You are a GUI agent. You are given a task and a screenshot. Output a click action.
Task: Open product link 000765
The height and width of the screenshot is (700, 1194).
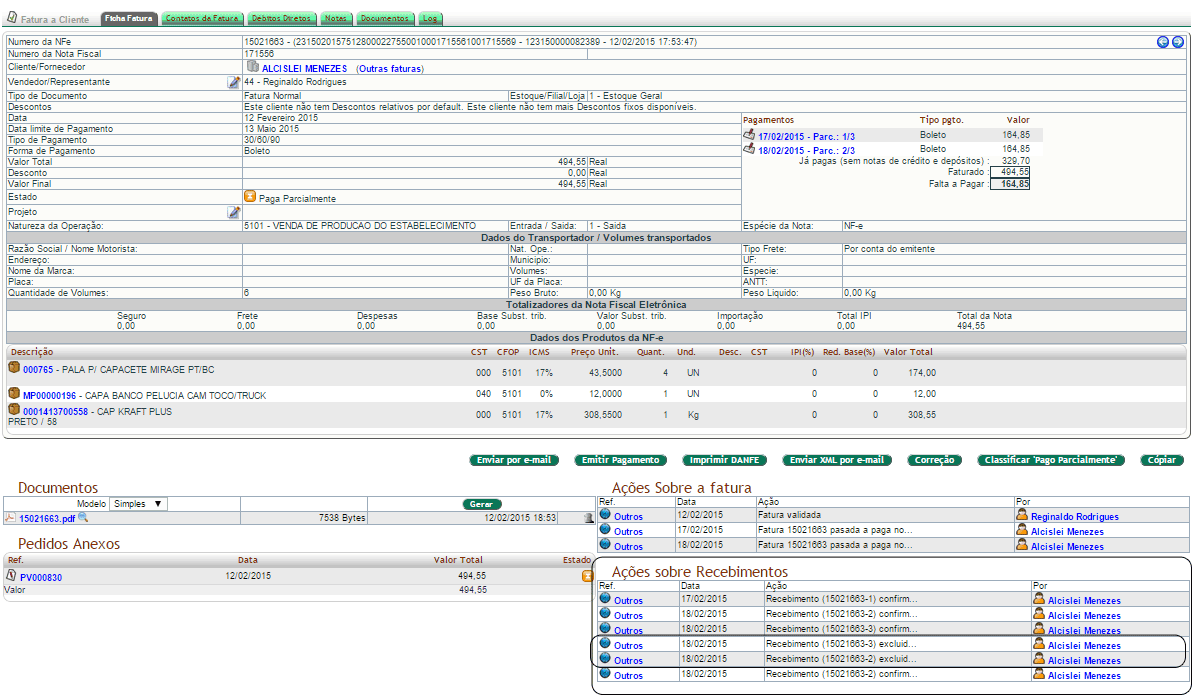tap(38, 369)
